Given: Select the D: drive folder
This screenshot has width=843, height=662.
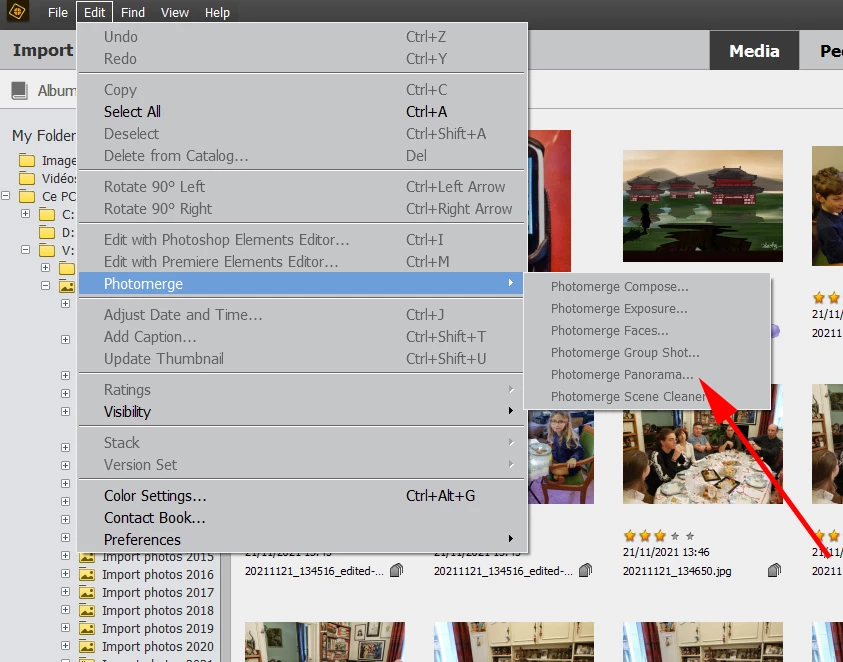Looking at the screenshot, I should click(x=47, y=232).
